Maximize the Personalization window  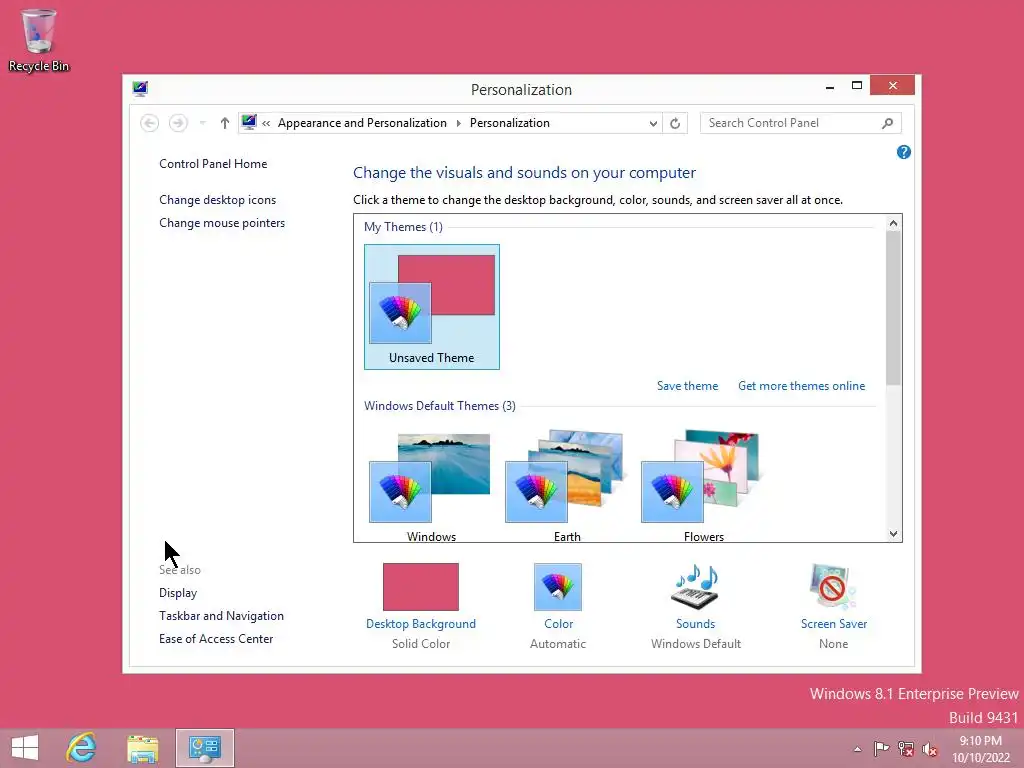point(857,86)
